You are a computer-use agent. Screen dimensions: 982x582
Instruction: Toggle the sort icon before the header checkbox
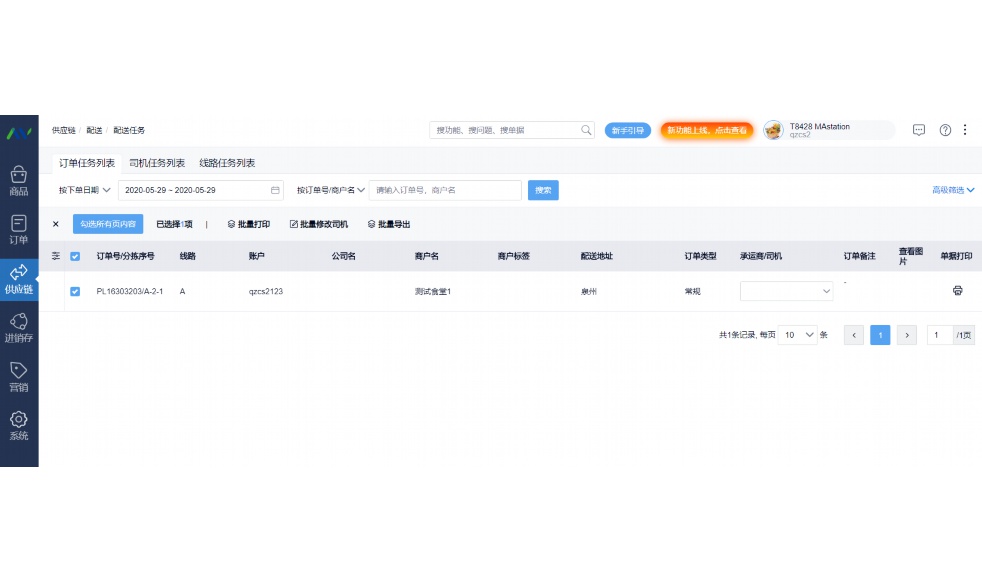click(x=56, y=256)
